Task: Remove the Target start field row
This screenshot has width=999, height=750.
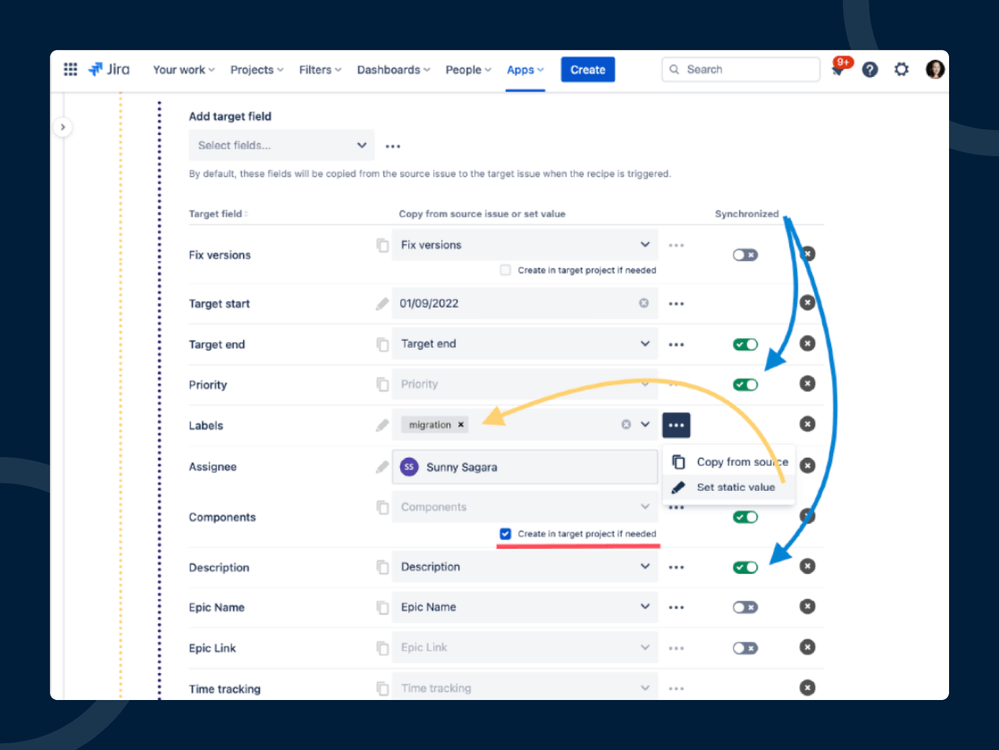Action: click(807, 303)
